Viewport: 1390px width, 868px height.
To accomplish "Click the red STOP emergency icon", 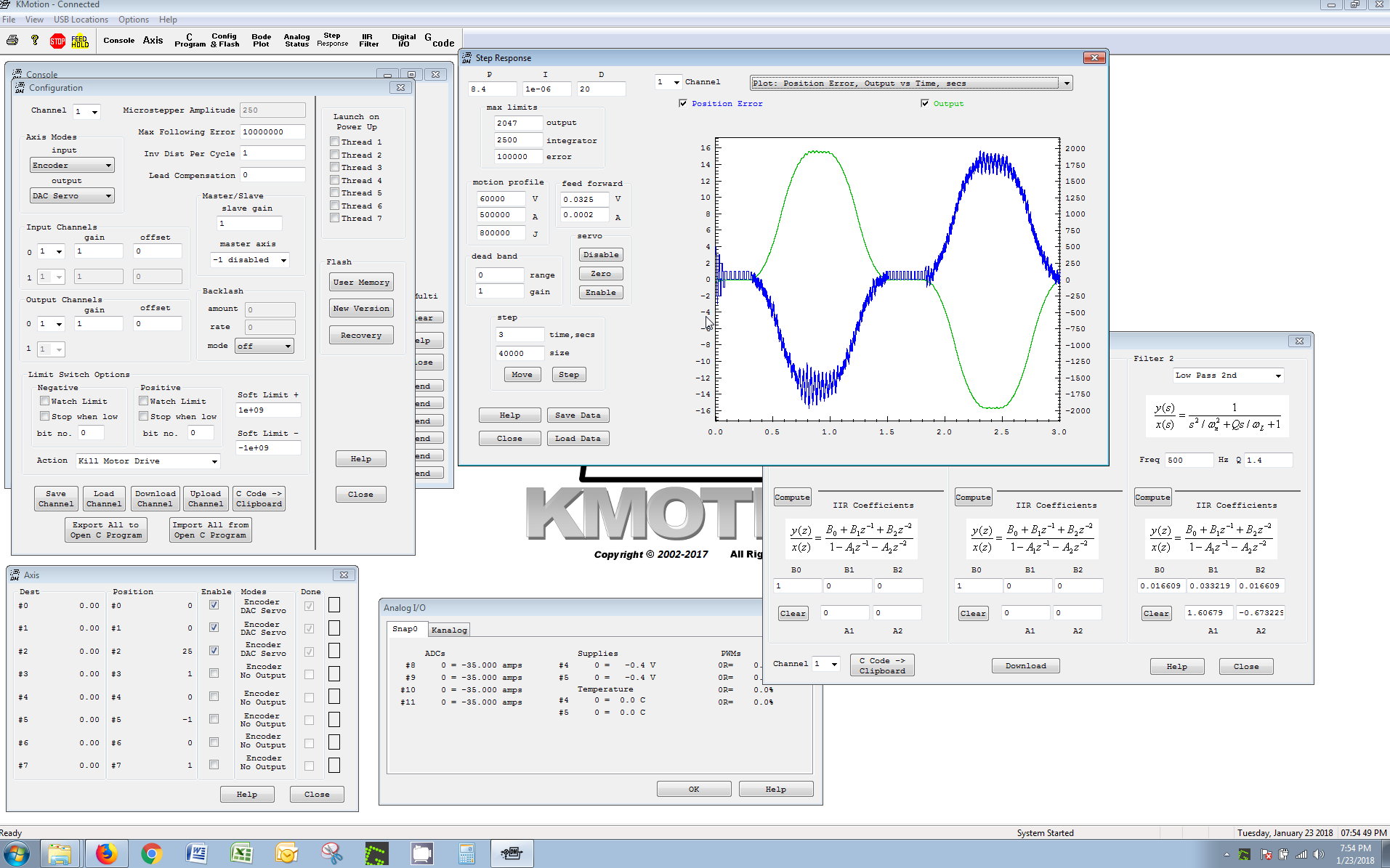I will [x=57, y=41].
